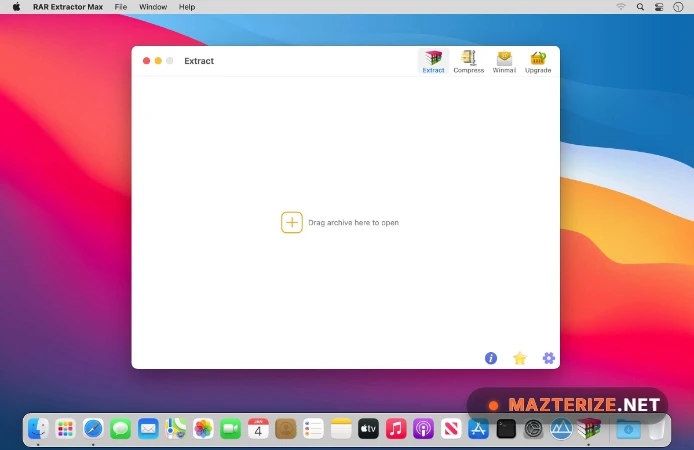Close the Extract window
694x450 pixels.
coord(147,61)
